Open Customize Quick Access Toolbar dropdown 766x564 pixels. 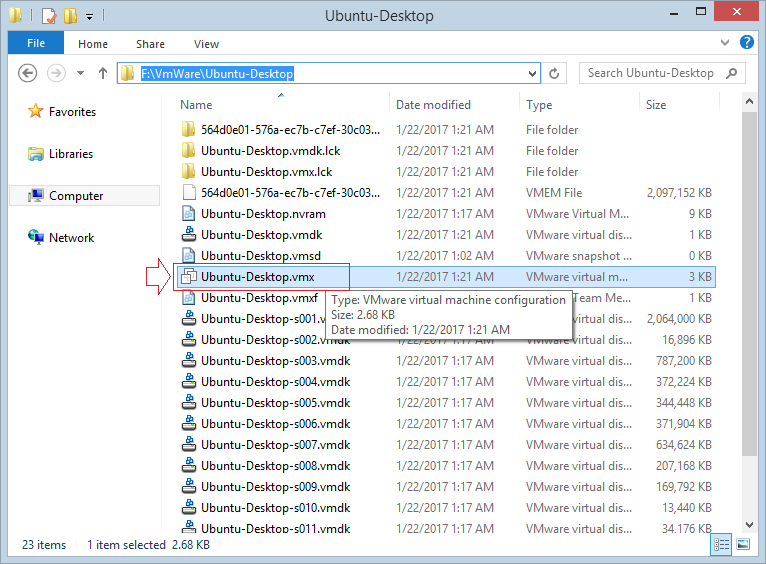89,17
